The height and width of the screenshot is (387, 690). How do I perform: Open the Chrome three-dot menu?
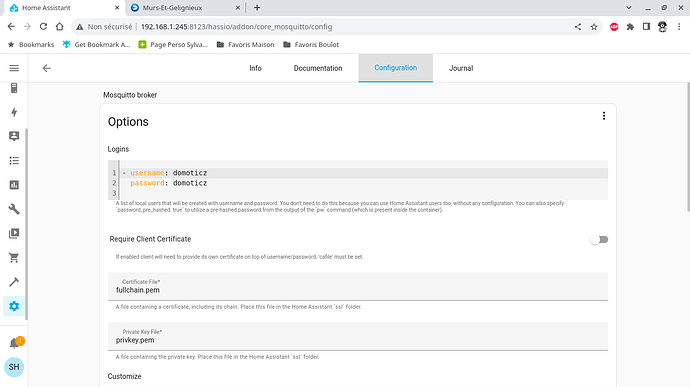click(x=679, y=27)
